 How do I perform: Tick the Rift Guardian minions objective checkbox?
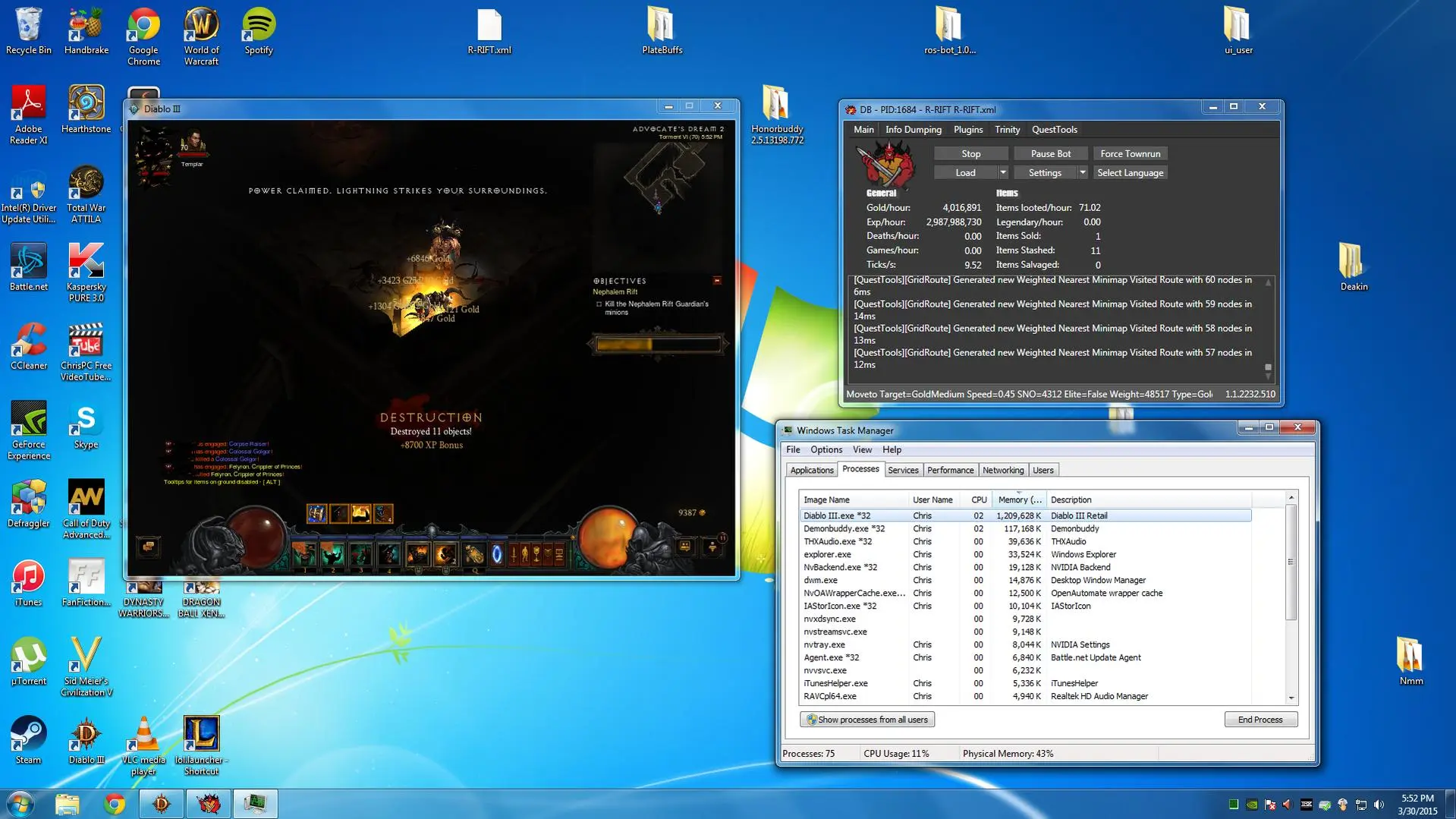(x=599, y=304)
